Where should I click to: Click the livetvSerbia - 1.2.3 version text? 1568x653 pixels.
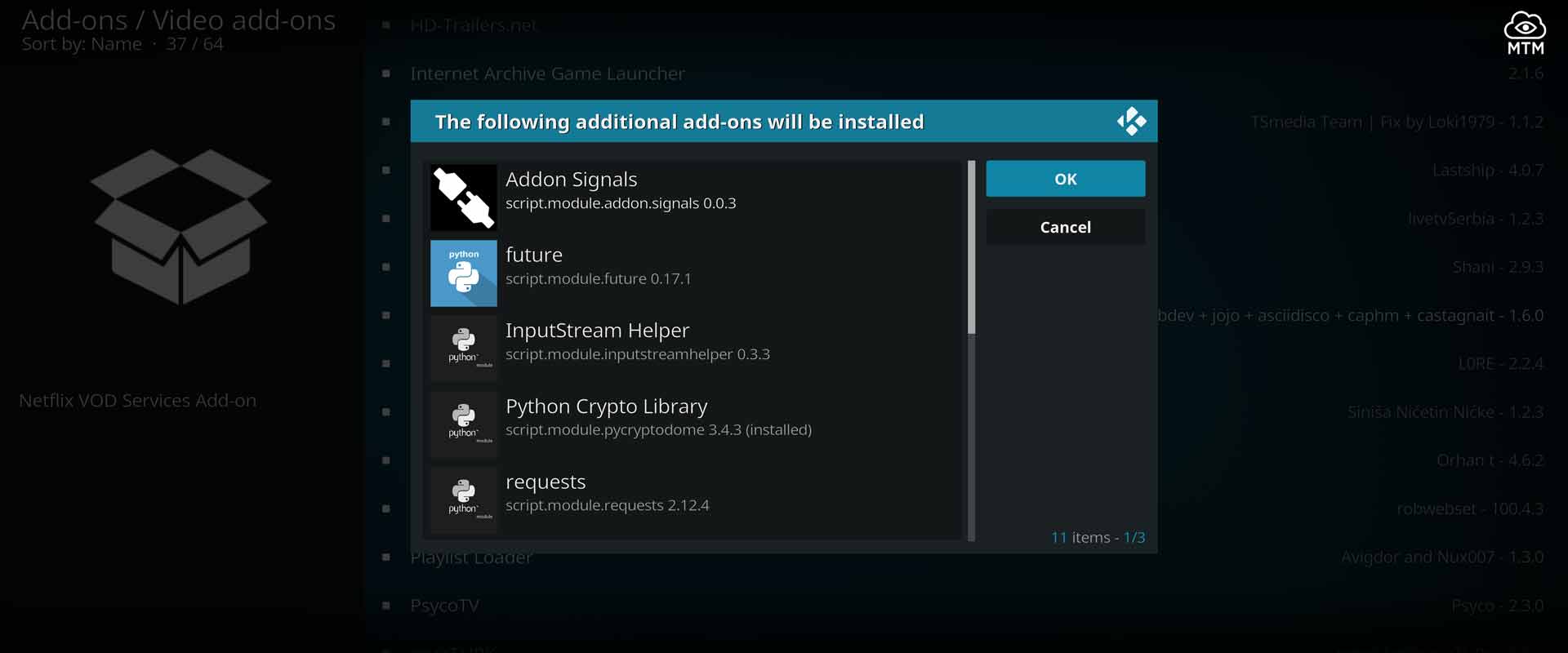tap(1476, 219)
